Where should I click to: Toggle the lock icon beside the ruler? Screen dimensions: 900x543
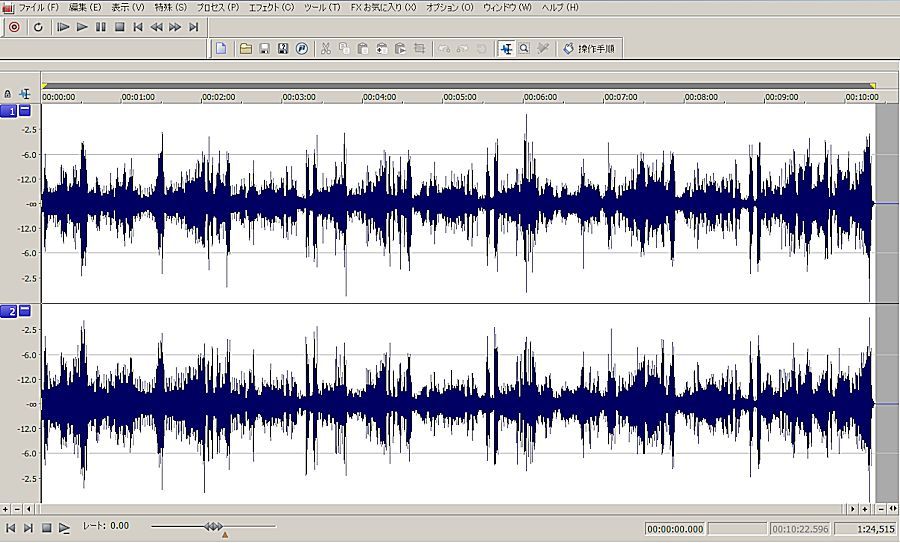(7, 94)
